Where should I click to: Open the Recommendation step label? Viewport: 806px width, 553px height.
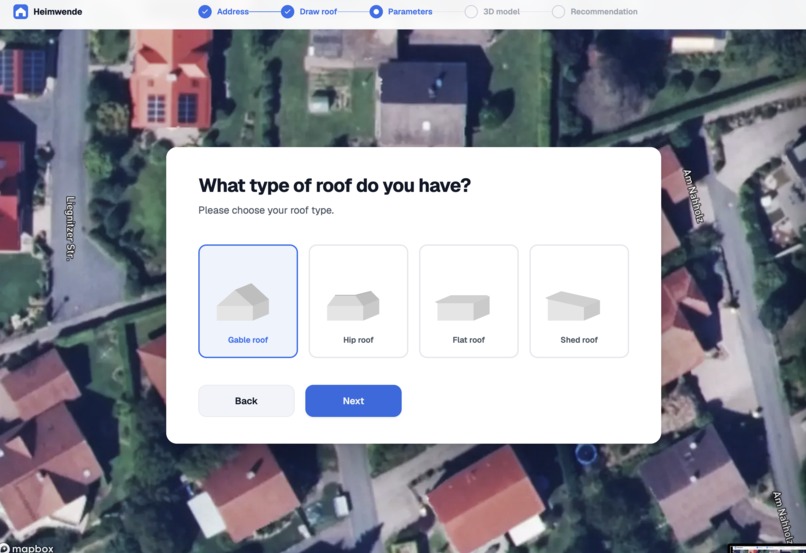click(x=604, y=11)
